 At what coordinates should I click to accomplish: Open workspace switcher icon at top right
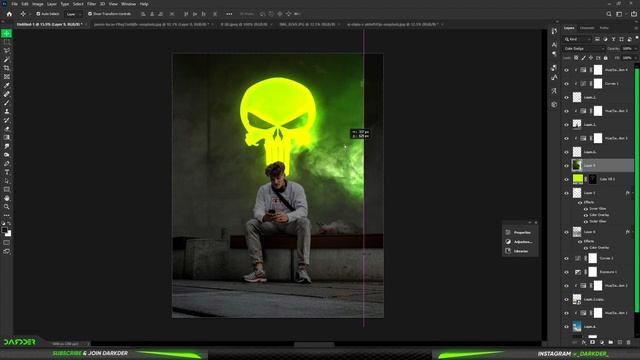(619, 14)
